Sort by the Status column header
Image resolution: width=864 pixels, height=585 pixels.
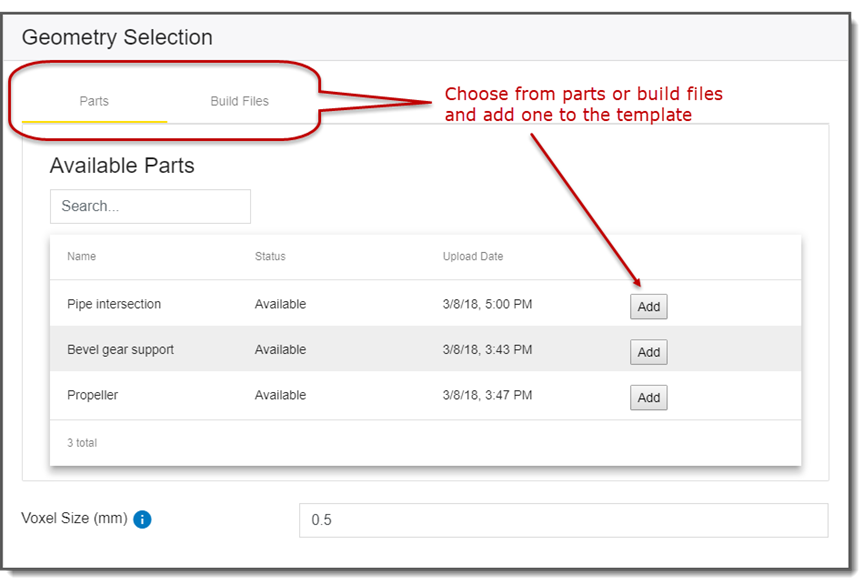tap(270, 257)
